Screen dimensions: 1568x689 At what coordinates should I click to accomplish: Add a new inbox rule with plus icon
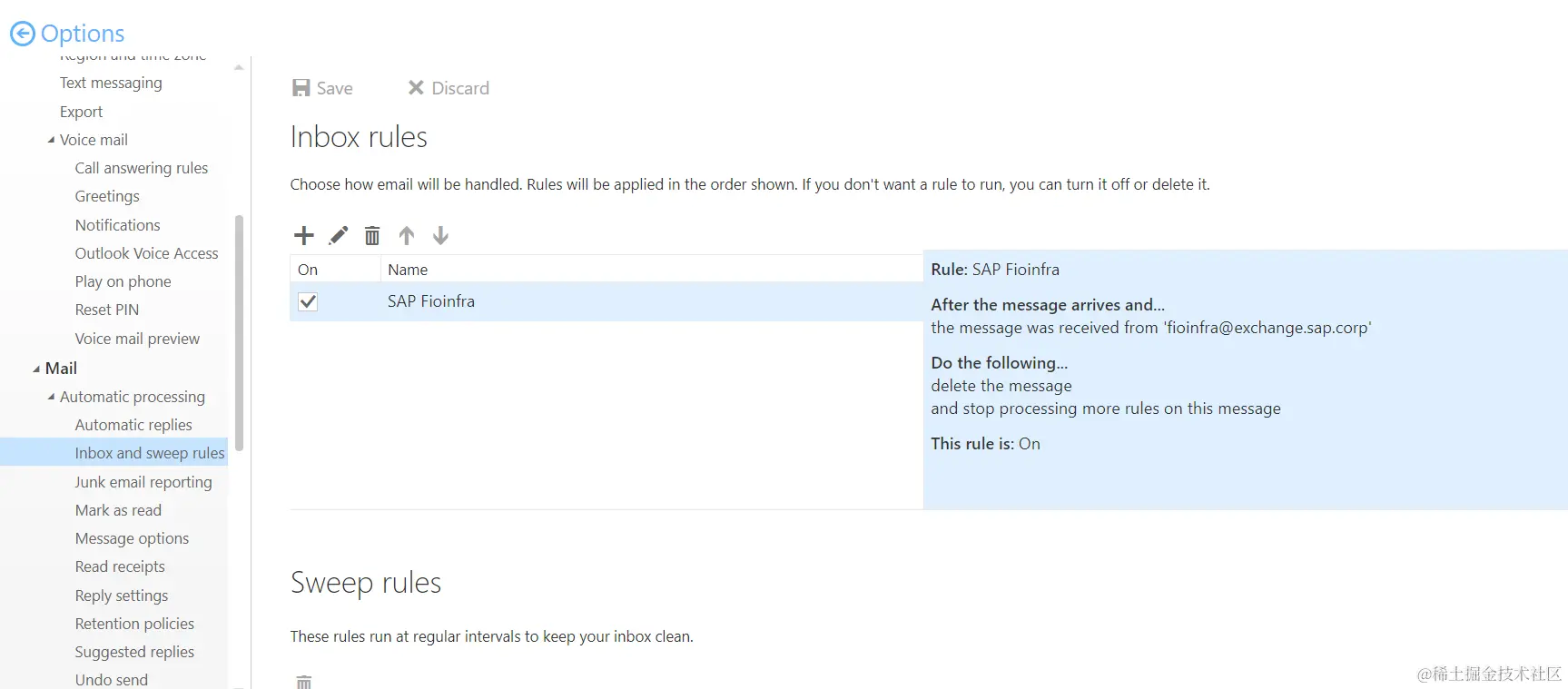pos(304,236)
